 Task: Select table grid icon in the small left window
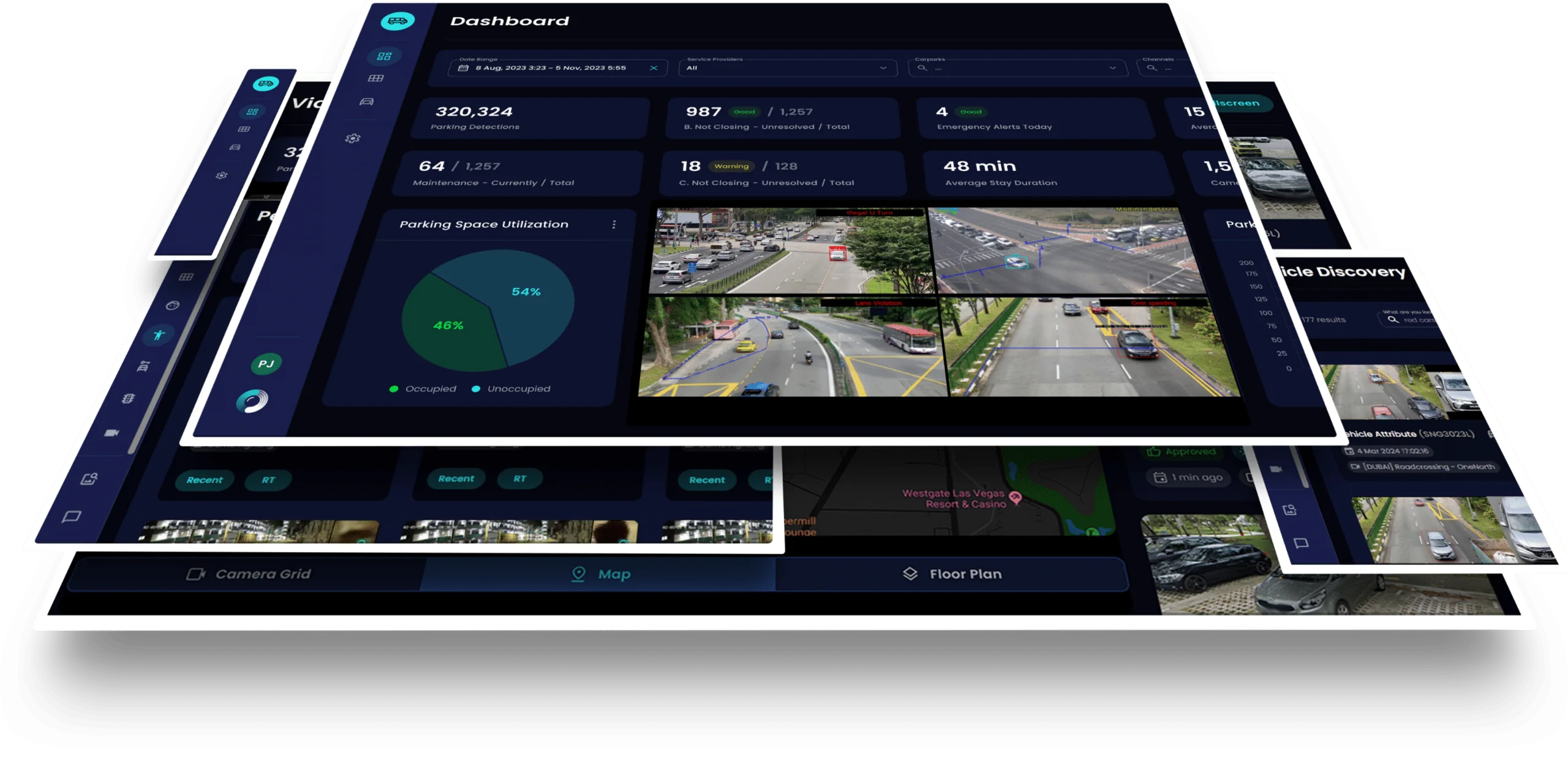click(x=244, y=129)
